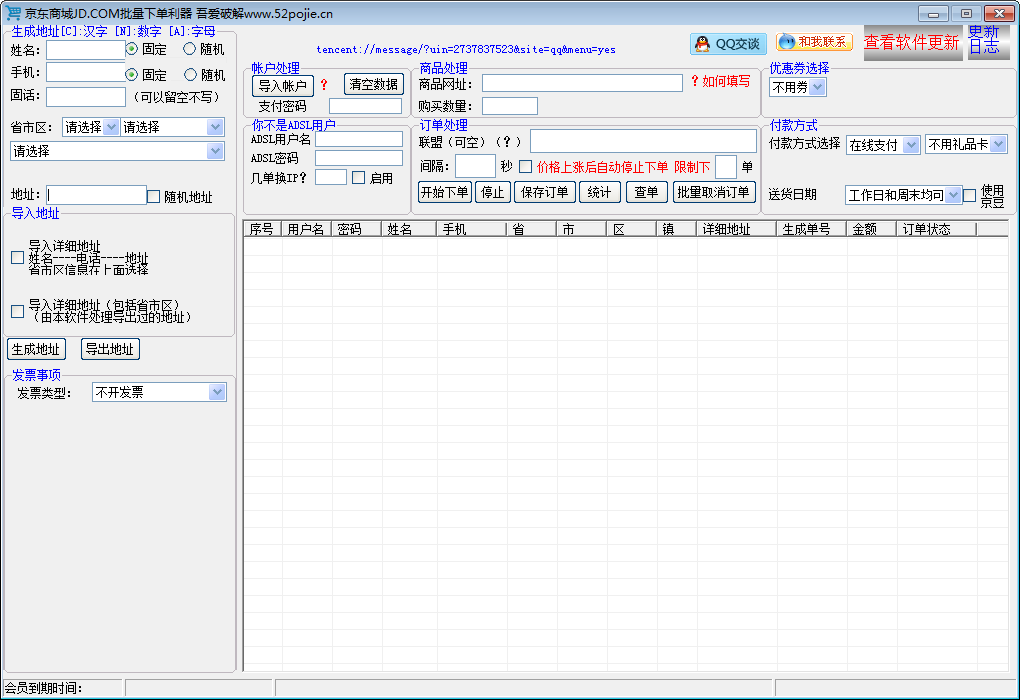The width and height of the screenshot is (1020, 700).
Task: Click the ADSL密码 input field
Action: (359, 158)
